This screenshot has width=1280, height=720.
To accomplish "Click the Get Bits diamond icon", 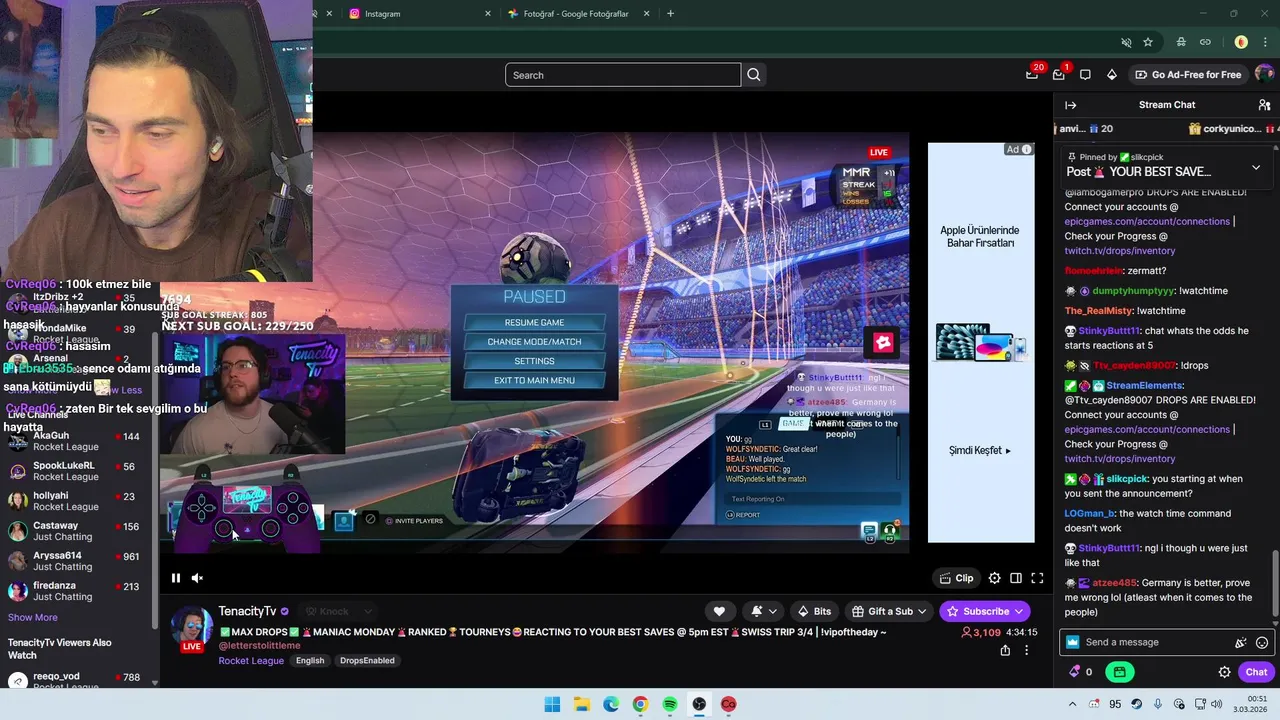I will coord(1111,75).
